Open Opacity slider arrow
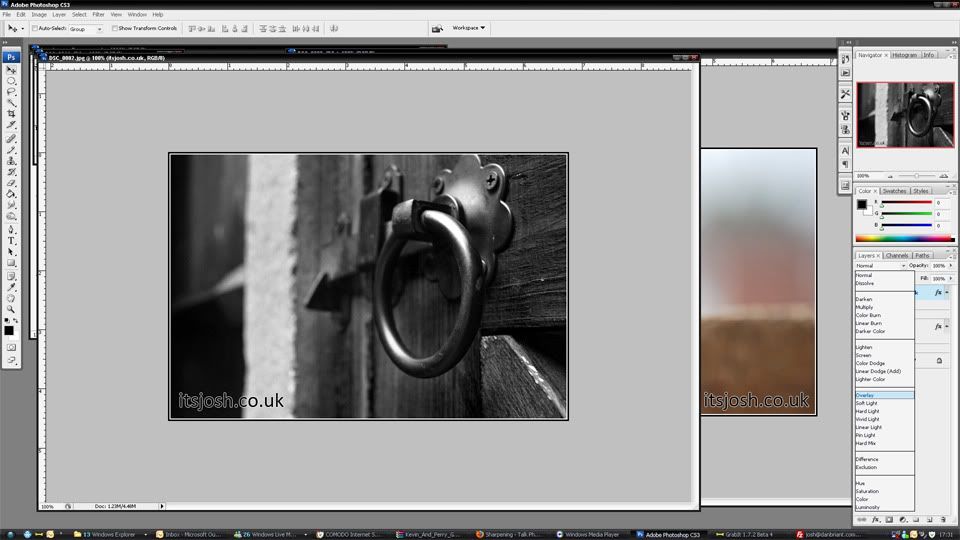Screen dimensions: 960x540 coord(951,266)
